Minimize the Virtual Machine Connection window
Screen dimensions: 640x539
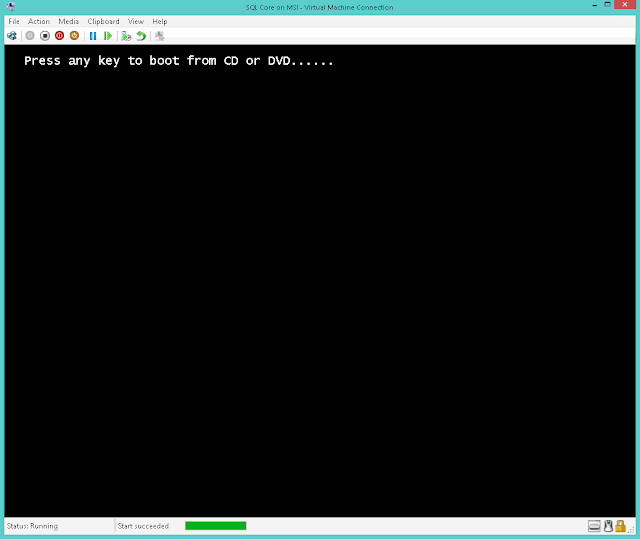[x=595, y=5]
